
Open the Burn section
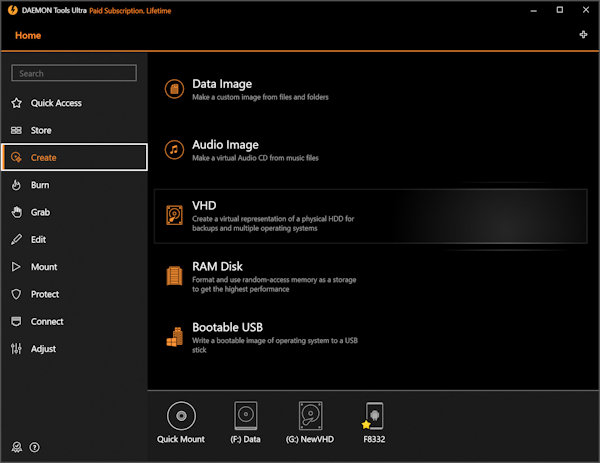74,185
